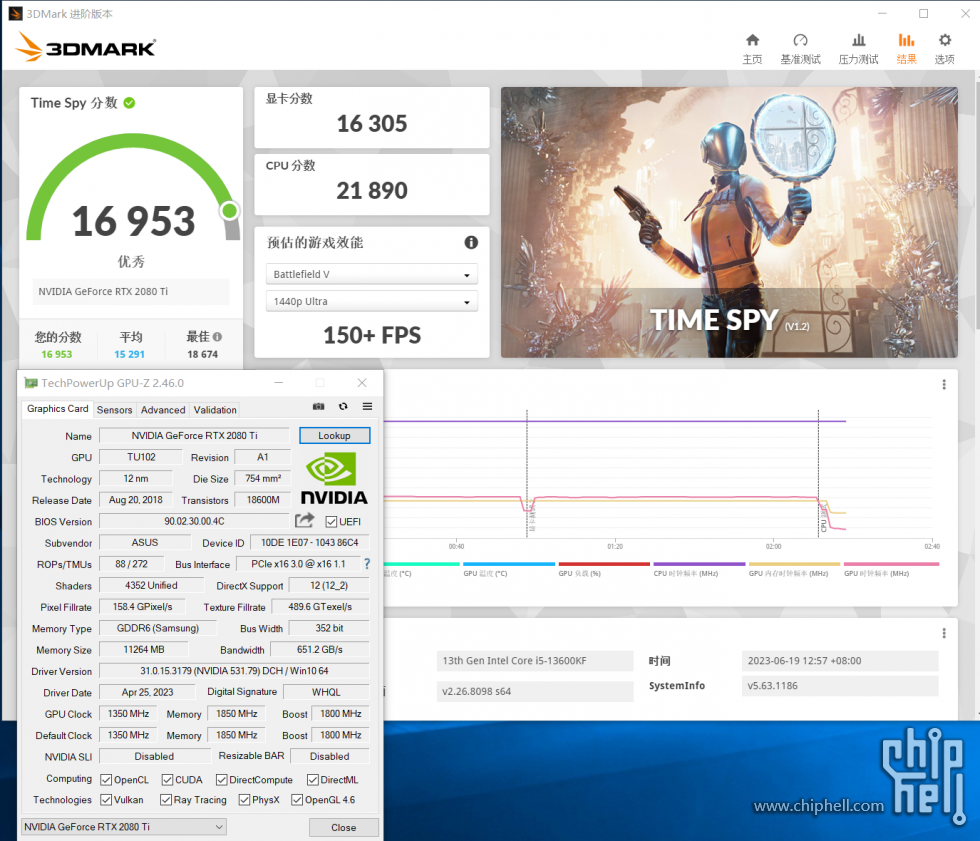Open the system info panel three-dot menu
Image resolution: width=980 pixels, height=841 pixels.
[944, 634]
